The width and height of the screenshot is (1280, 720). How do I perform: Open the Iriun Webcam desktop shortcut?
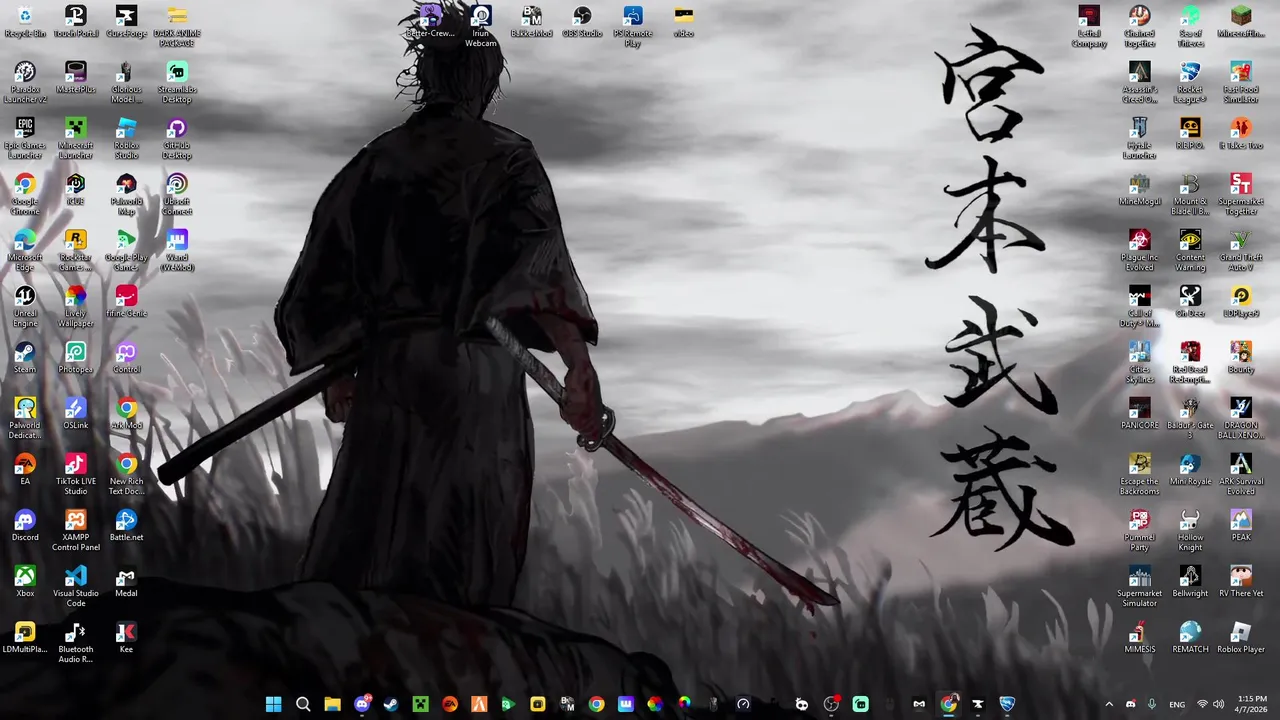point(481,27)
